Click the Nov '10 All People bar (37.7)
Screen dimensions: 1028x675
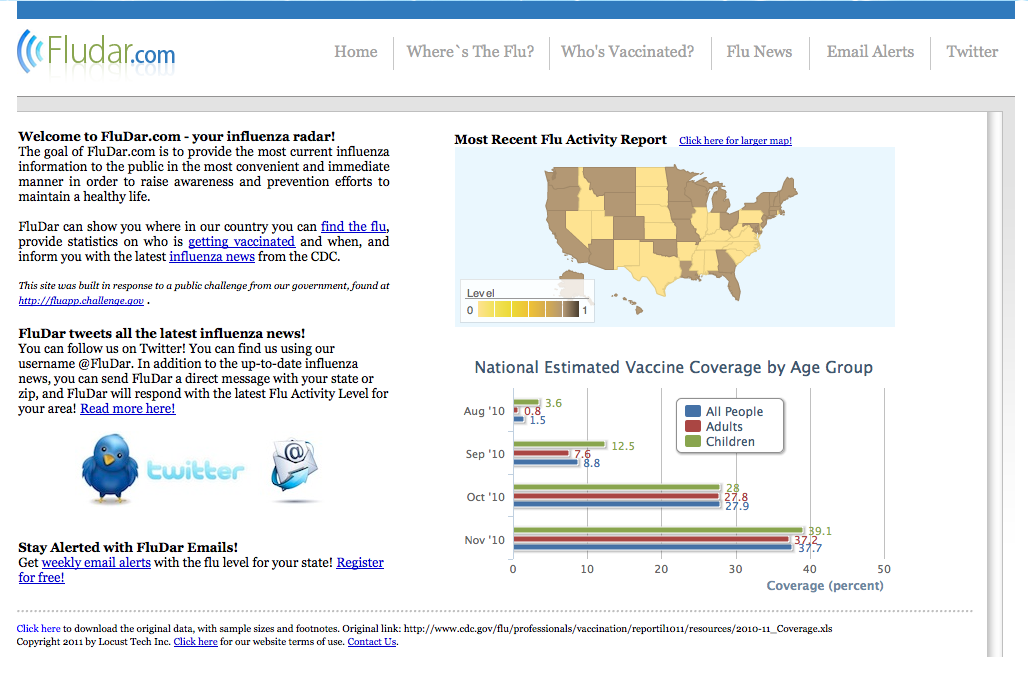653,547
